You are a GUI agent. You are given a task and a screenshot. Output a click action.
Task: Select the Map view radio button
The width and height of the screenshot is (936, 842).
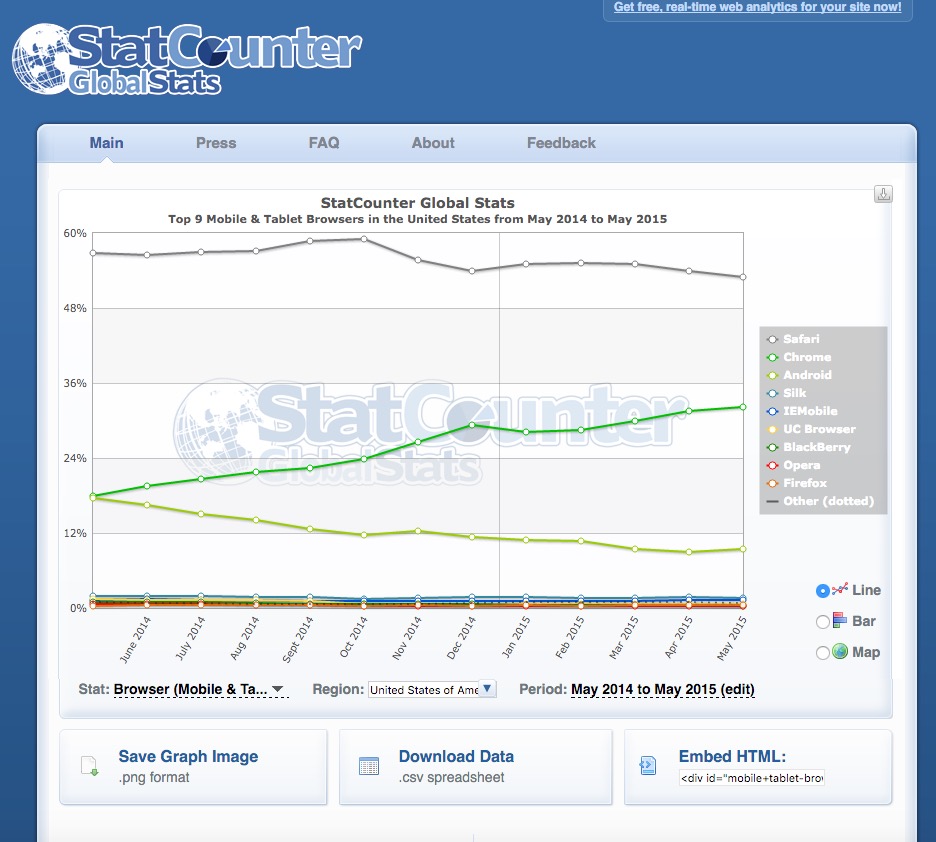(823, 653)
